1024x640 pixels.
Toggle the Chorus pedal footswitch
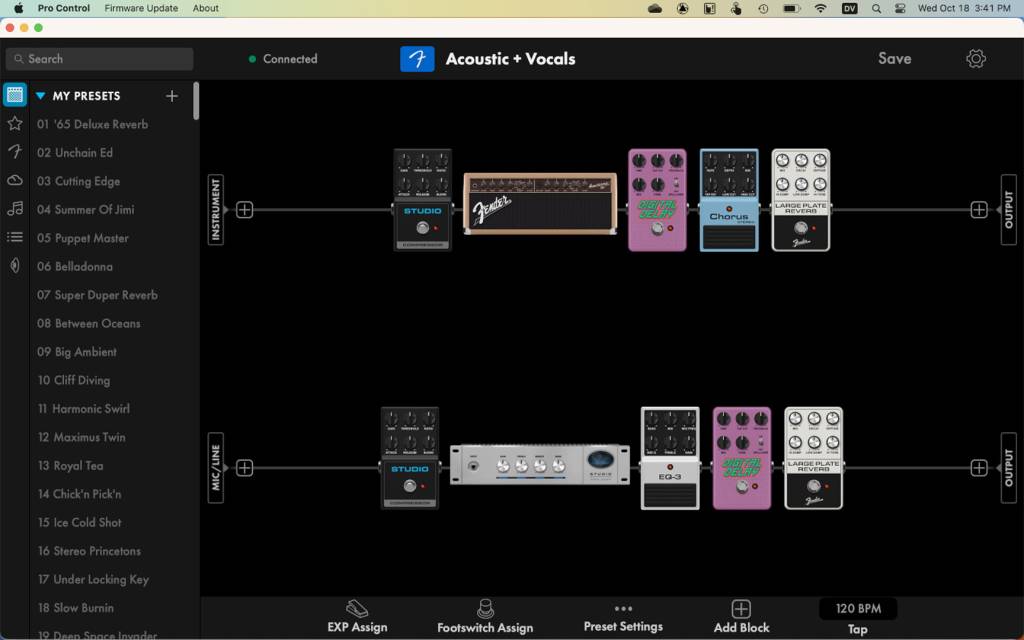(729, 236)
